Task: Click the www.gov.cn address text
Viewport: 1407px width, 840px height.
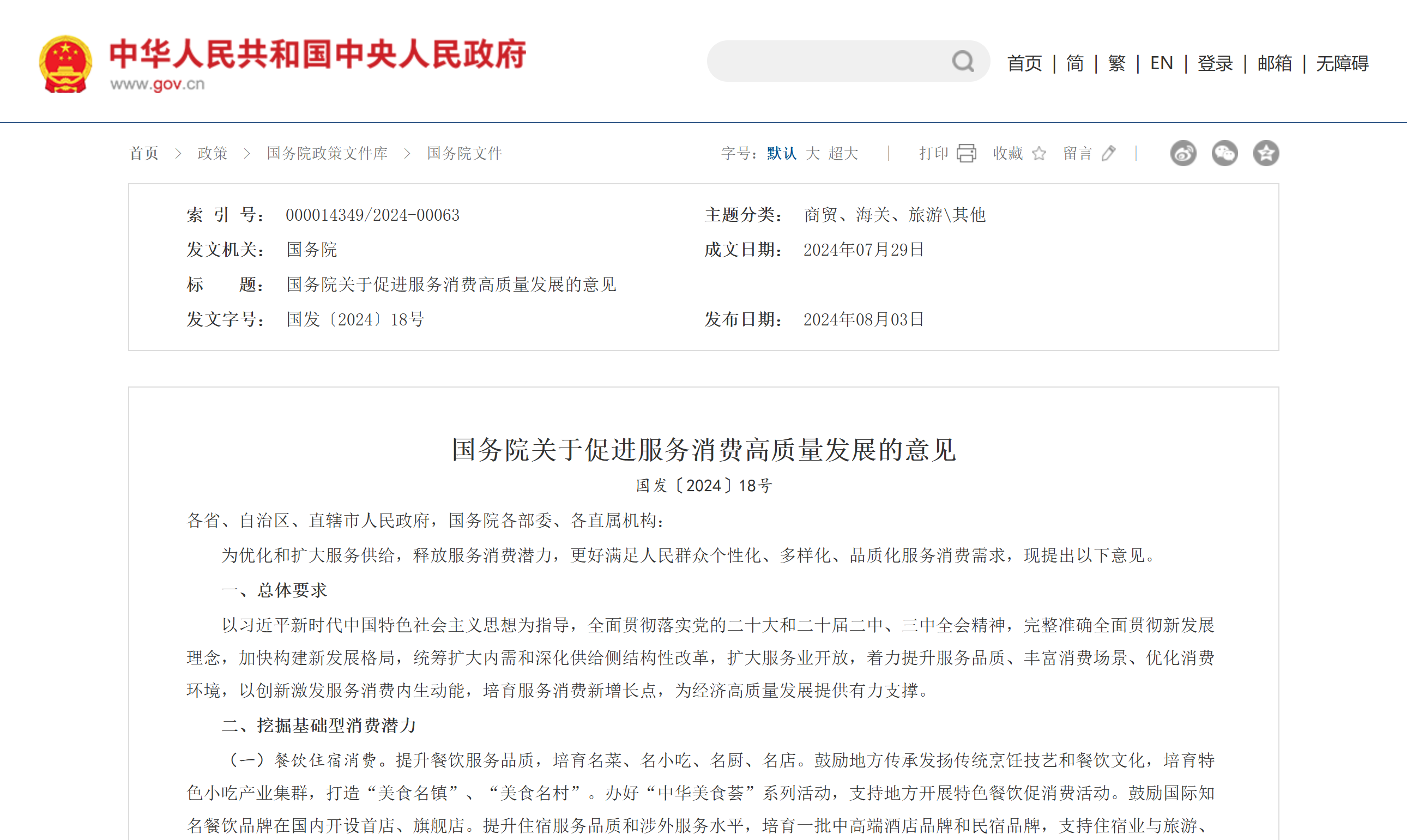Action: click(158, 84)
